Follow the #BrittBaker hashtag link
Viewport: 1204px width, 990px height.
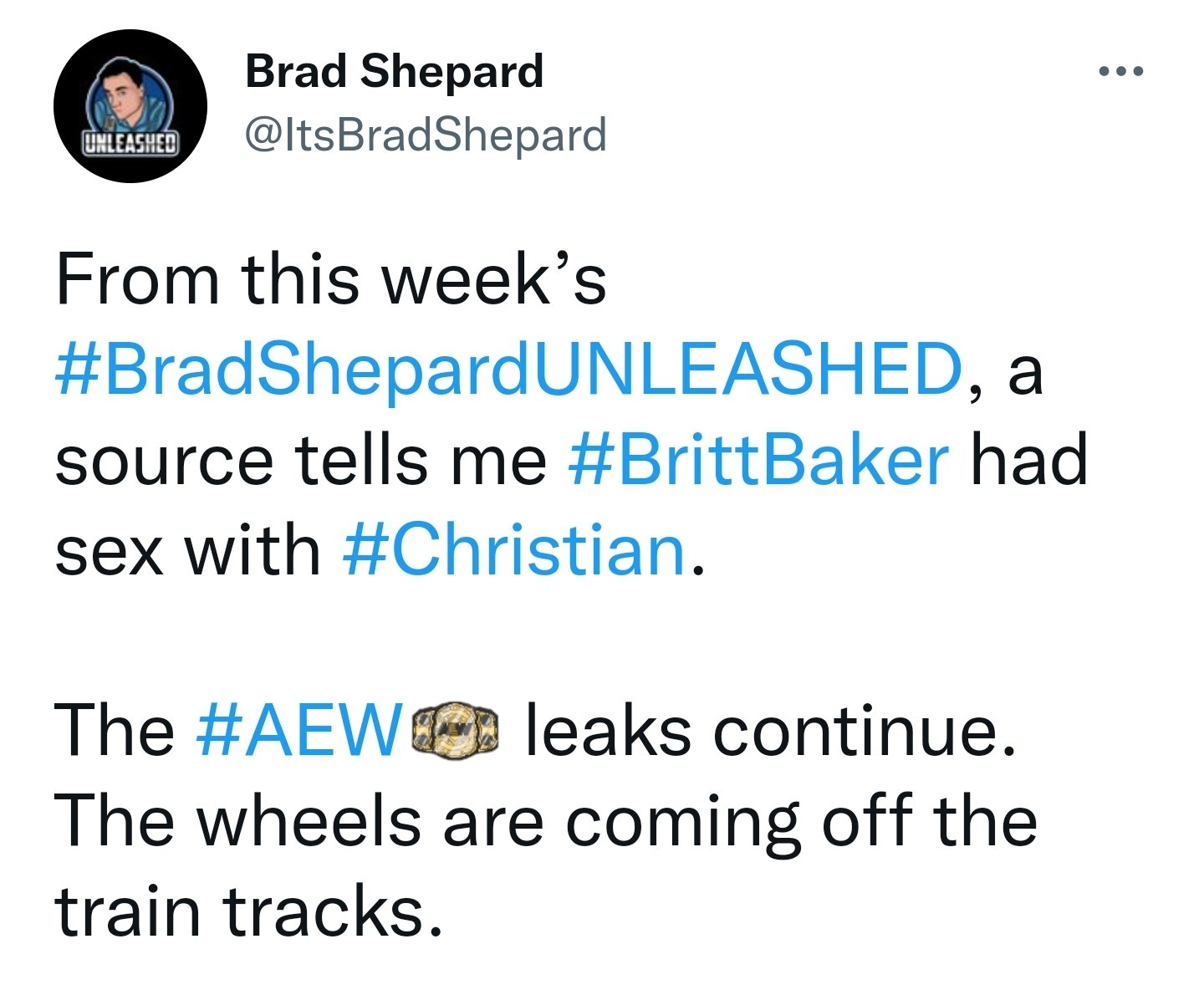click(758, 460)
